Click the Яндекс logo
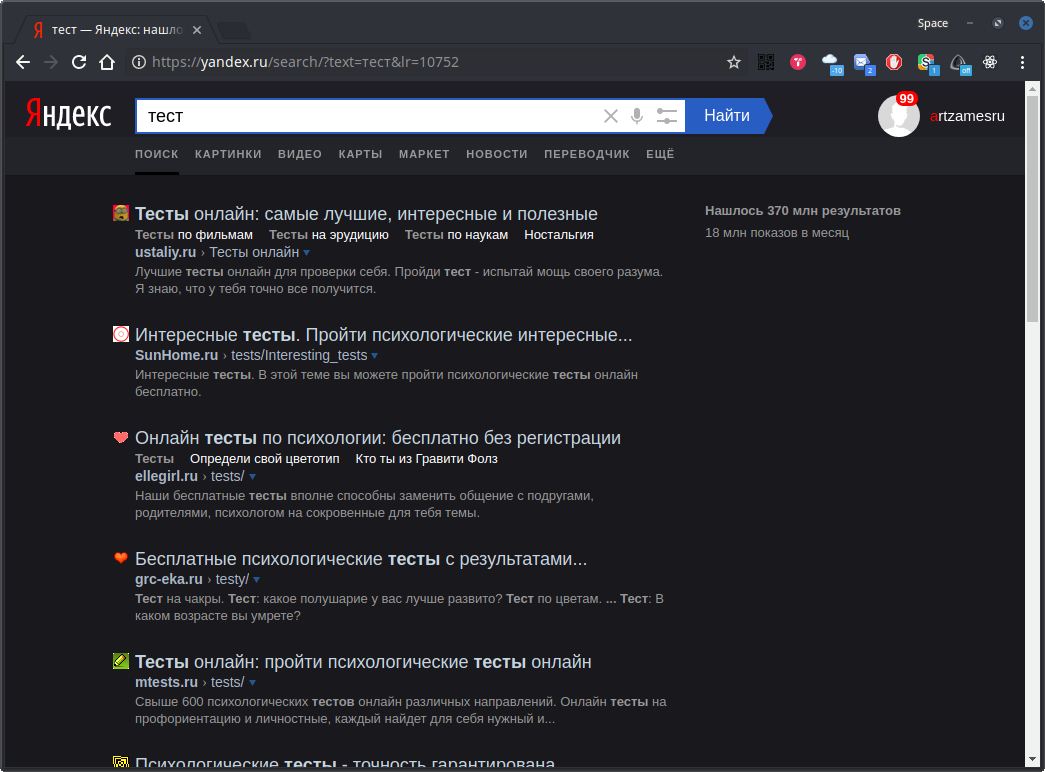This screenshot has width=1045, height=772. 68,114
